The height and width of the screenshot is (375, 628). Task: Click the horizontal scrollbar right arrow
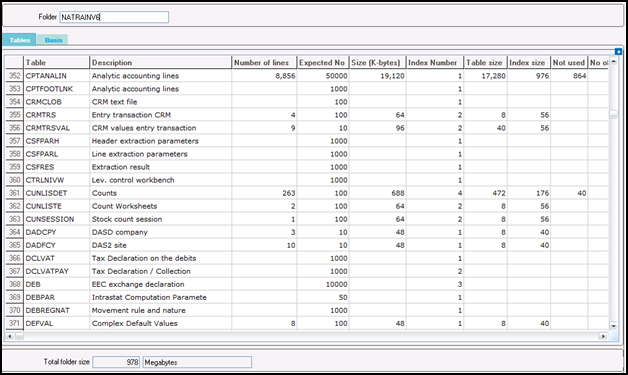point(603,336)
